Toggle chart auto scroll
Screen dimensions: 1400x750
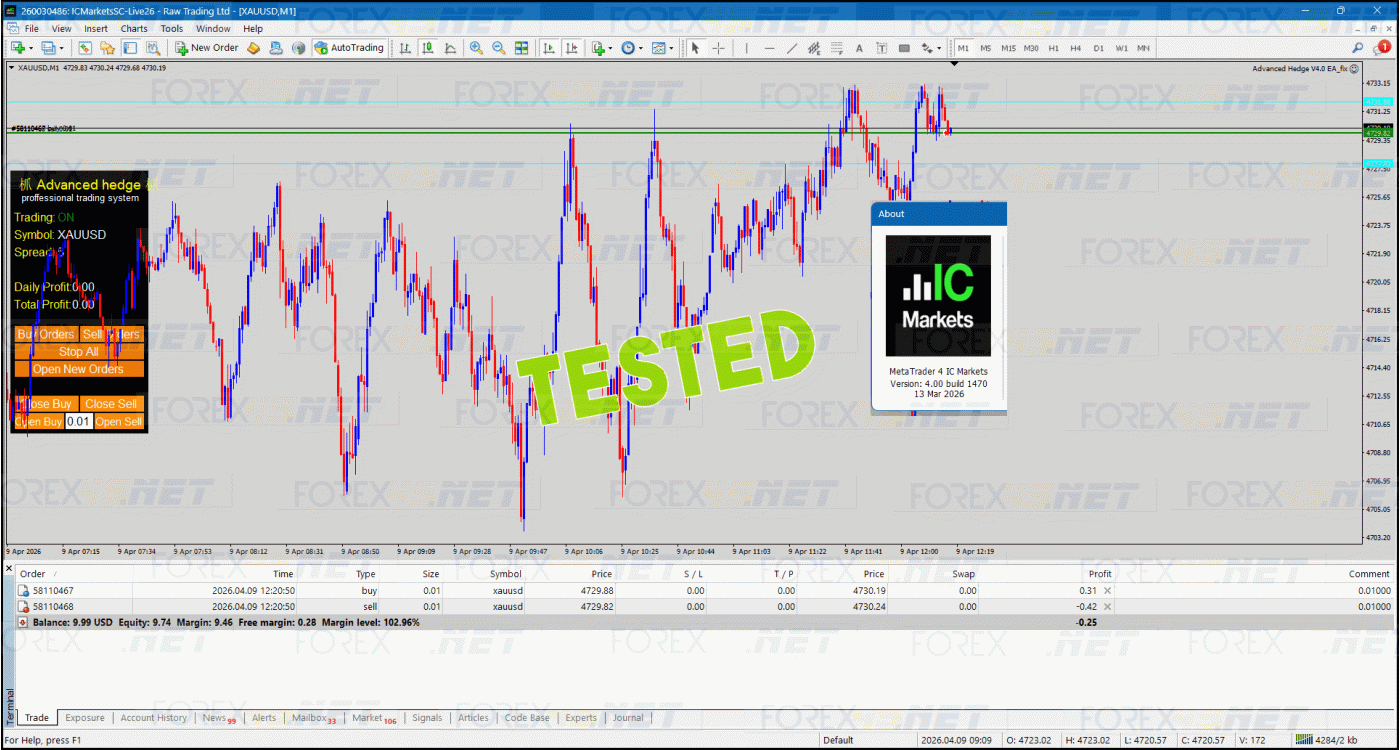point(549,48)
